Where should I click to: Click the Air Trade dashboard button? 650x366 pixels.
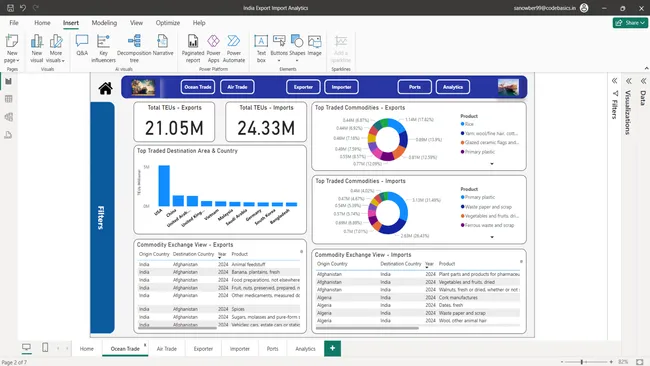tap(237, 87)
